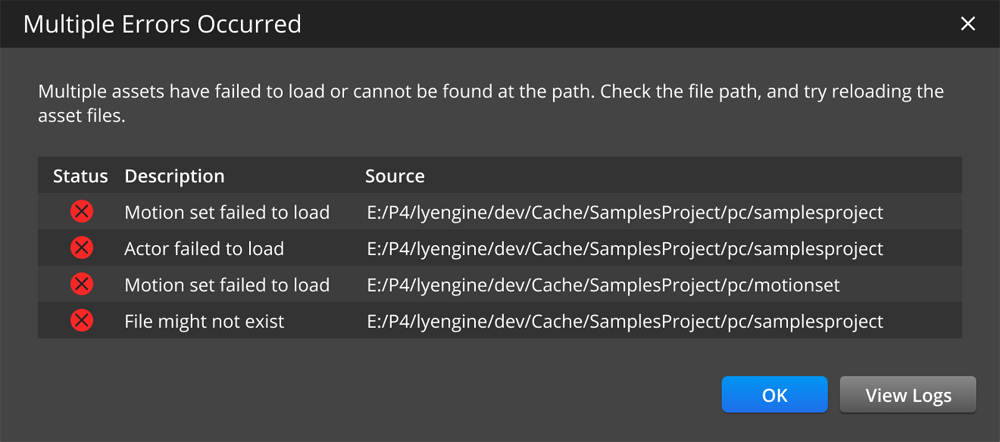Click source path of File might not exist row
Image resolution: width=1000 pixels, height=442 pixels.
[x=624, y=322]
